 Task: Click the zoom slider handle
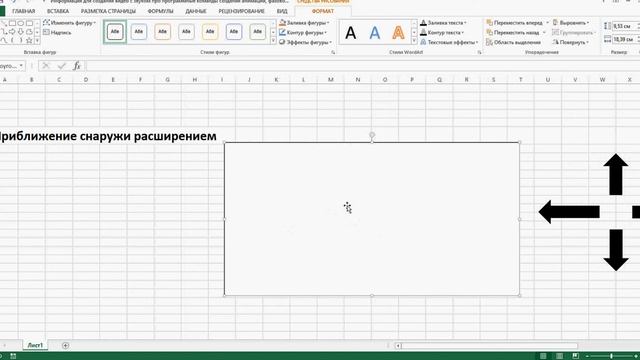click(611, 356)
